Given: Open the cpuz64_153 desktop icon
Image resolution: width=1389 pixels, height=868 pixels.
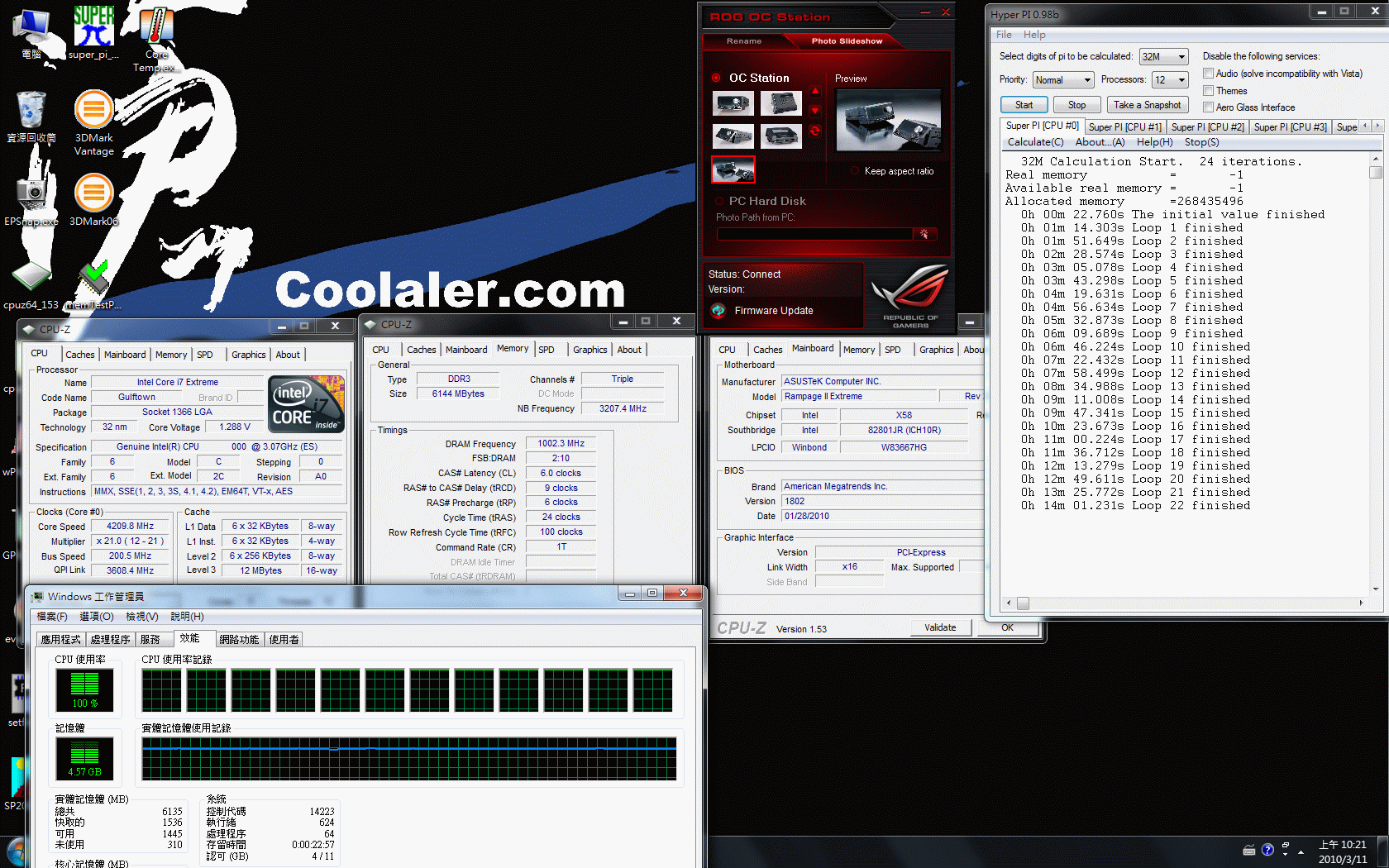Looking at the screenshot, I should [31, 285].
